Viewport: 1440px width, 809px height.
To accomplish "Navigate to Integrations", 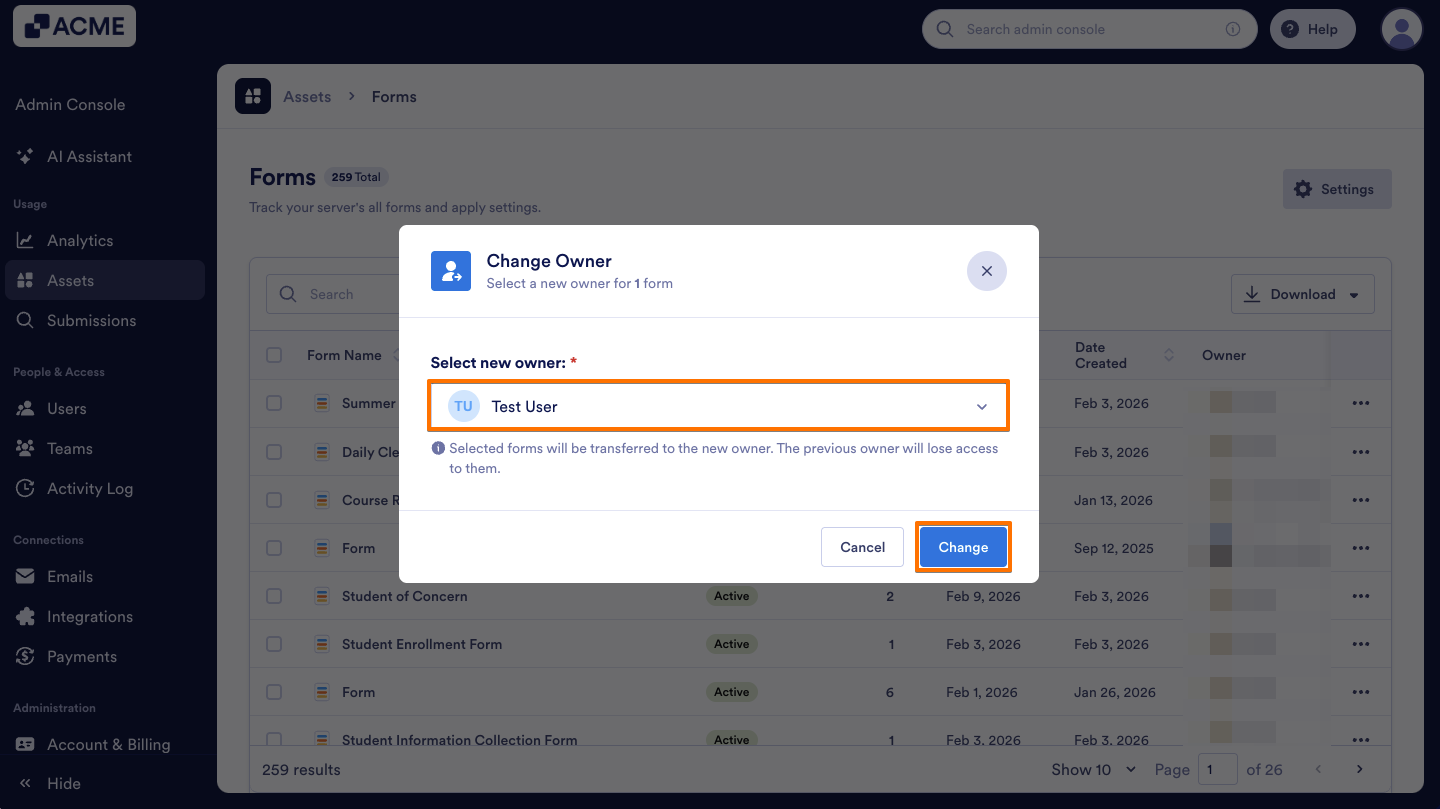I will tap(89, 616).
